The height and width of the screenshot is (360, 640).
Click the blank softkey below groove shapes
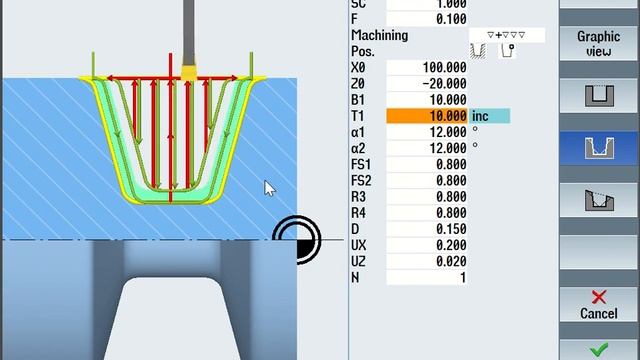[x=599, y=252]
